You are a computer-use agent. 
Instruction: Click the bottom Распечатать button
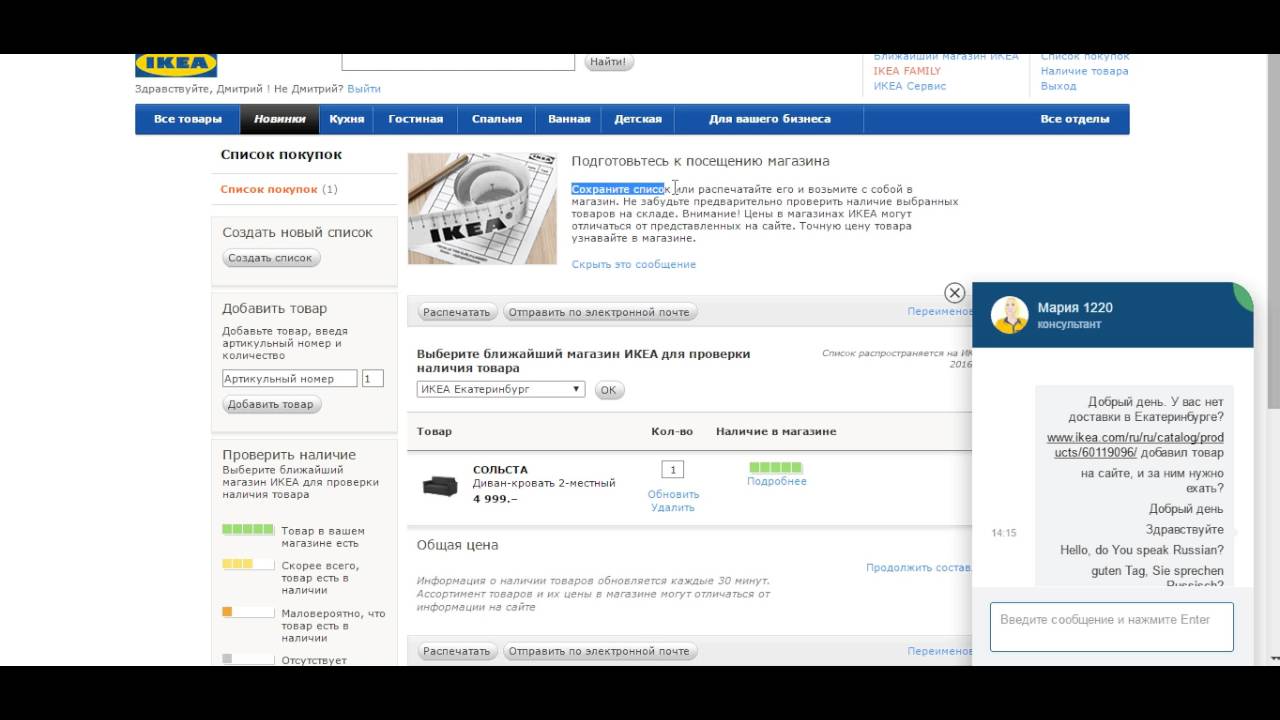456,651
